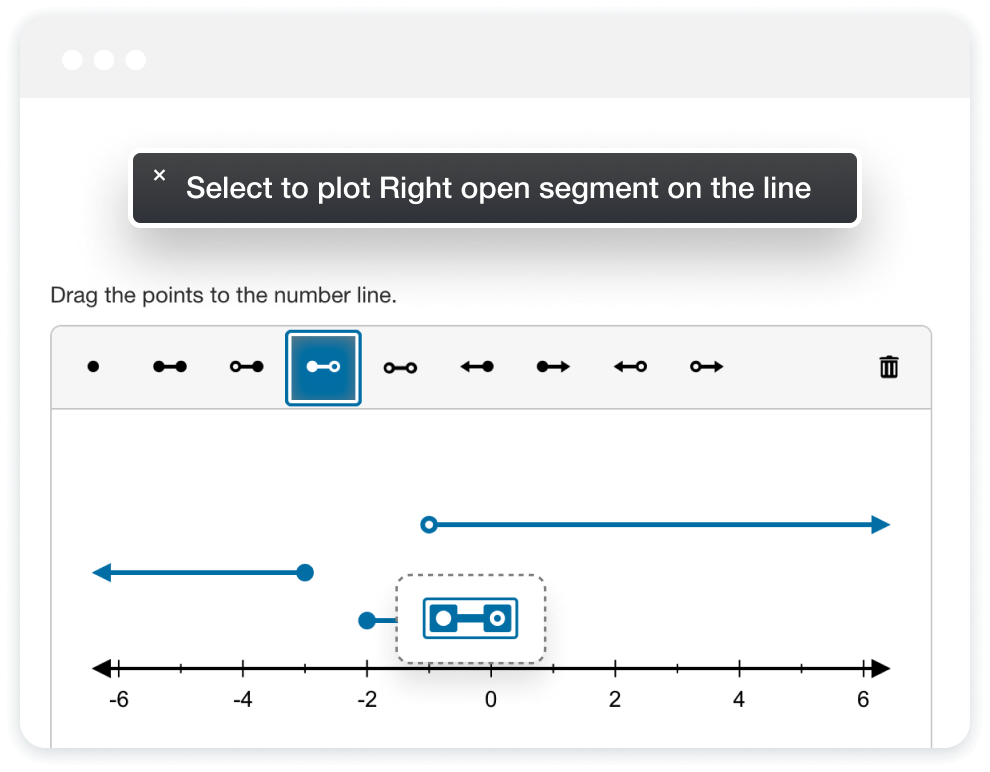Pick the both-ends open segment tool
This screenshot has width=990, height=772.
400,367
